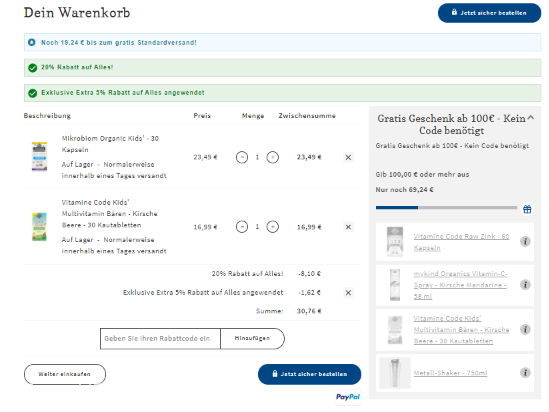Click the info icon in shipping notice
This screenshot has height=412, width=549.
pyautogui.click(x=32, y=42)
